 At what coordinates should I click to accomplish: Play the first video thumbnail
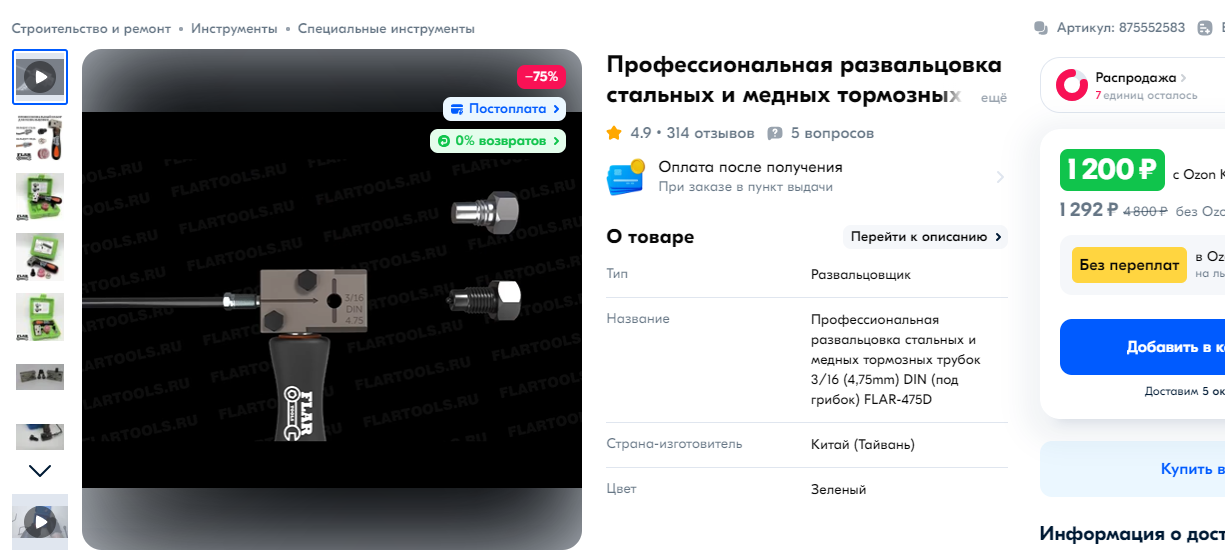(x=40, y=77)
